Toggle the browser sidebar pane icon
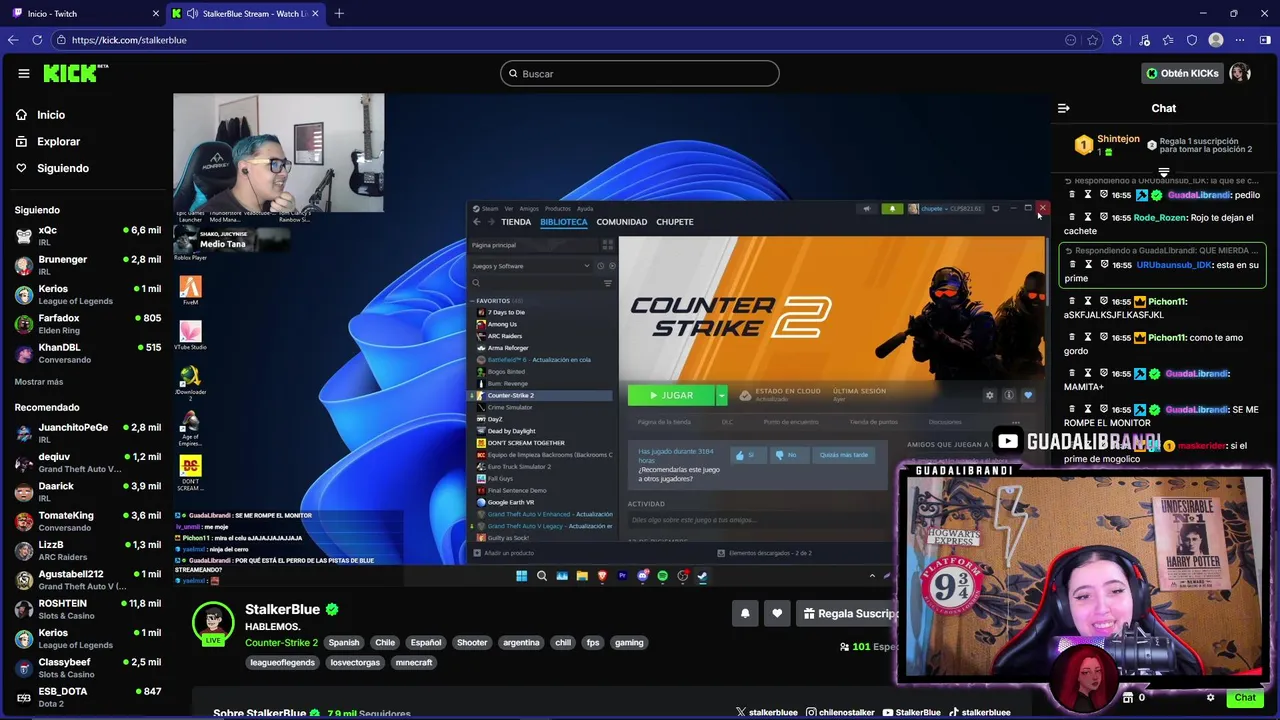Viewport: 1280px width, 720px height. 1265,40
